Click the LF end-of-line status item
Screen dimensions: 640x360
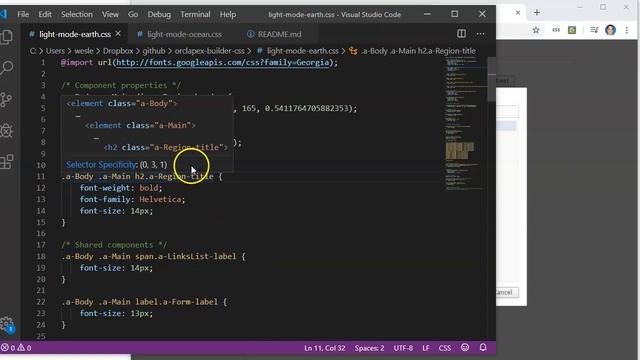pos(426,348)
